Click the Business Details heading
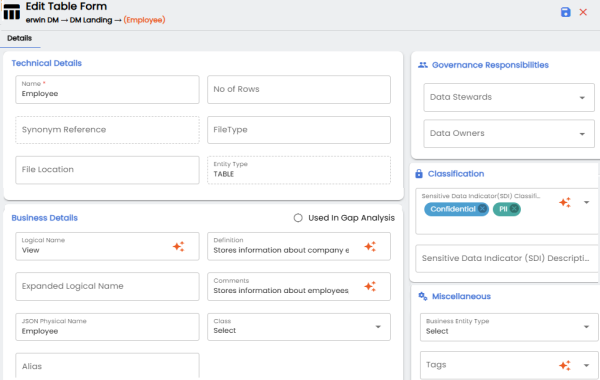Viewport: 600px width, 380px height. 44,218
